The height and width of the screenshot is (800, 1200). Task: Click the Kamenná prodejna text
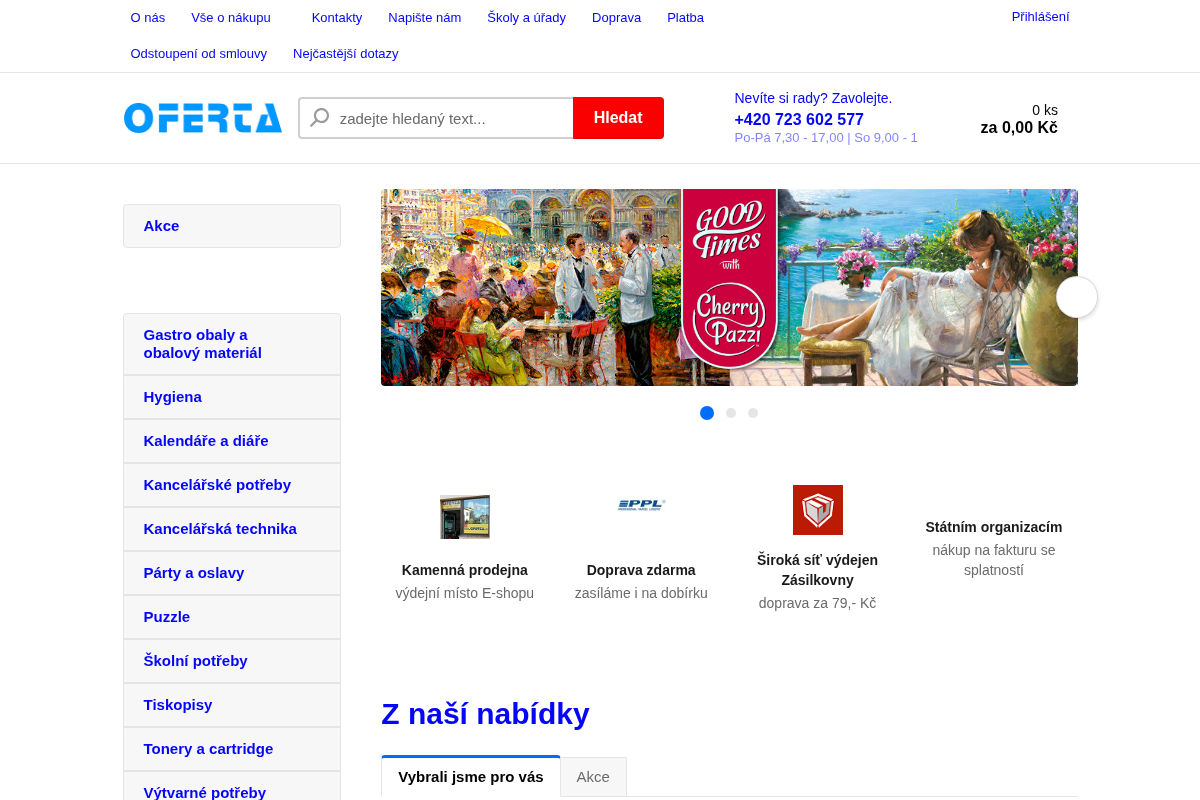point(465,570)
